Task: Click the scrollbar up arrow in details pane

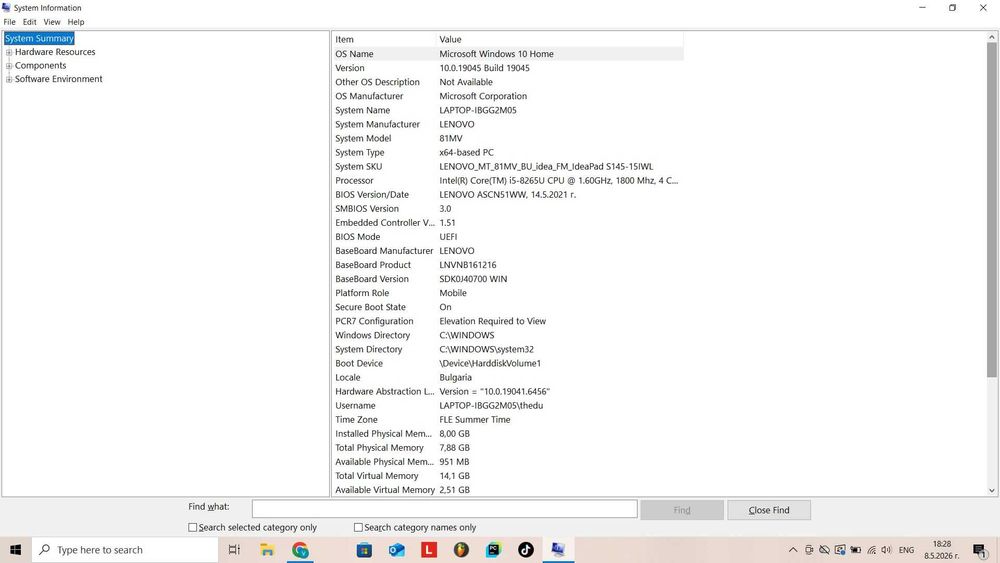Action: (992, 38)
